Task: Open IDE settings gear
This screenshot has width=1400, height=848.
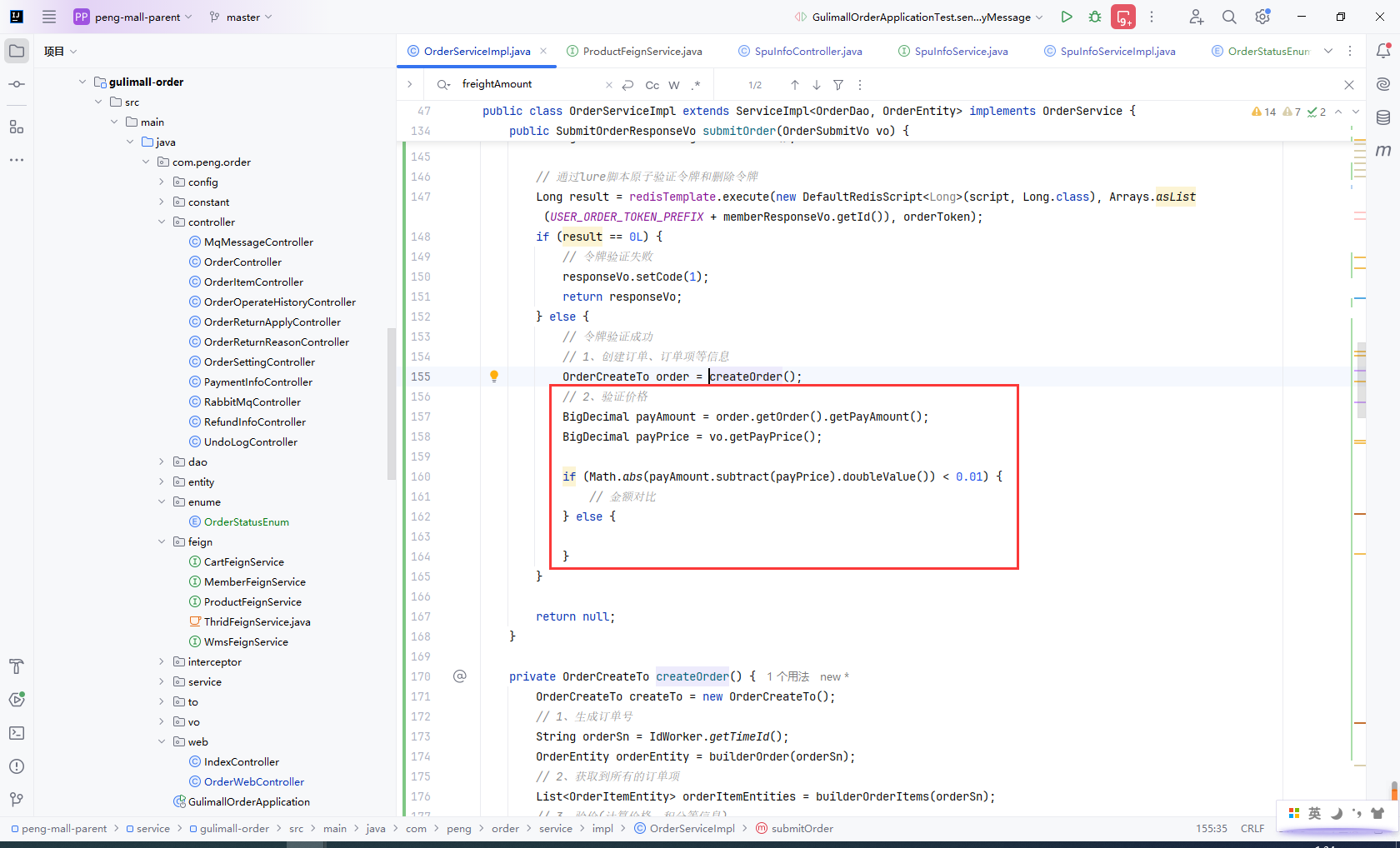Action: [x=1262, y=17]
